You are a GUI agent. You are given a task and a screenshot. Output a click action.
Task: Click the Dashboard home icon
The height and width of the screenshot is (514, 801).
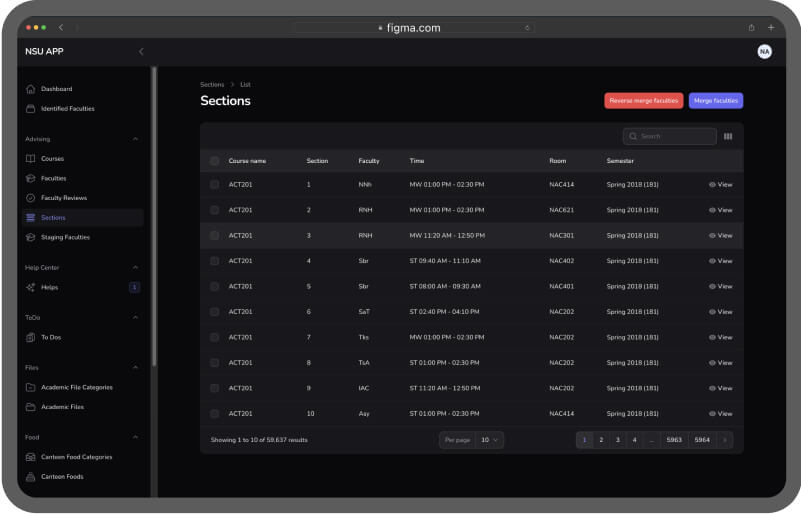point(31,89)
